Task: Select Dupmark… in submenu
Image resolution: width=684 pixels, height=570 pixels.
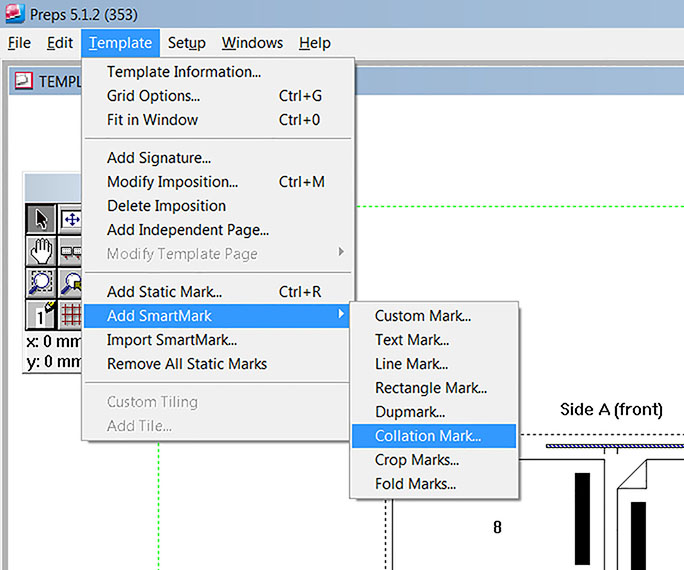Action: 434,411
